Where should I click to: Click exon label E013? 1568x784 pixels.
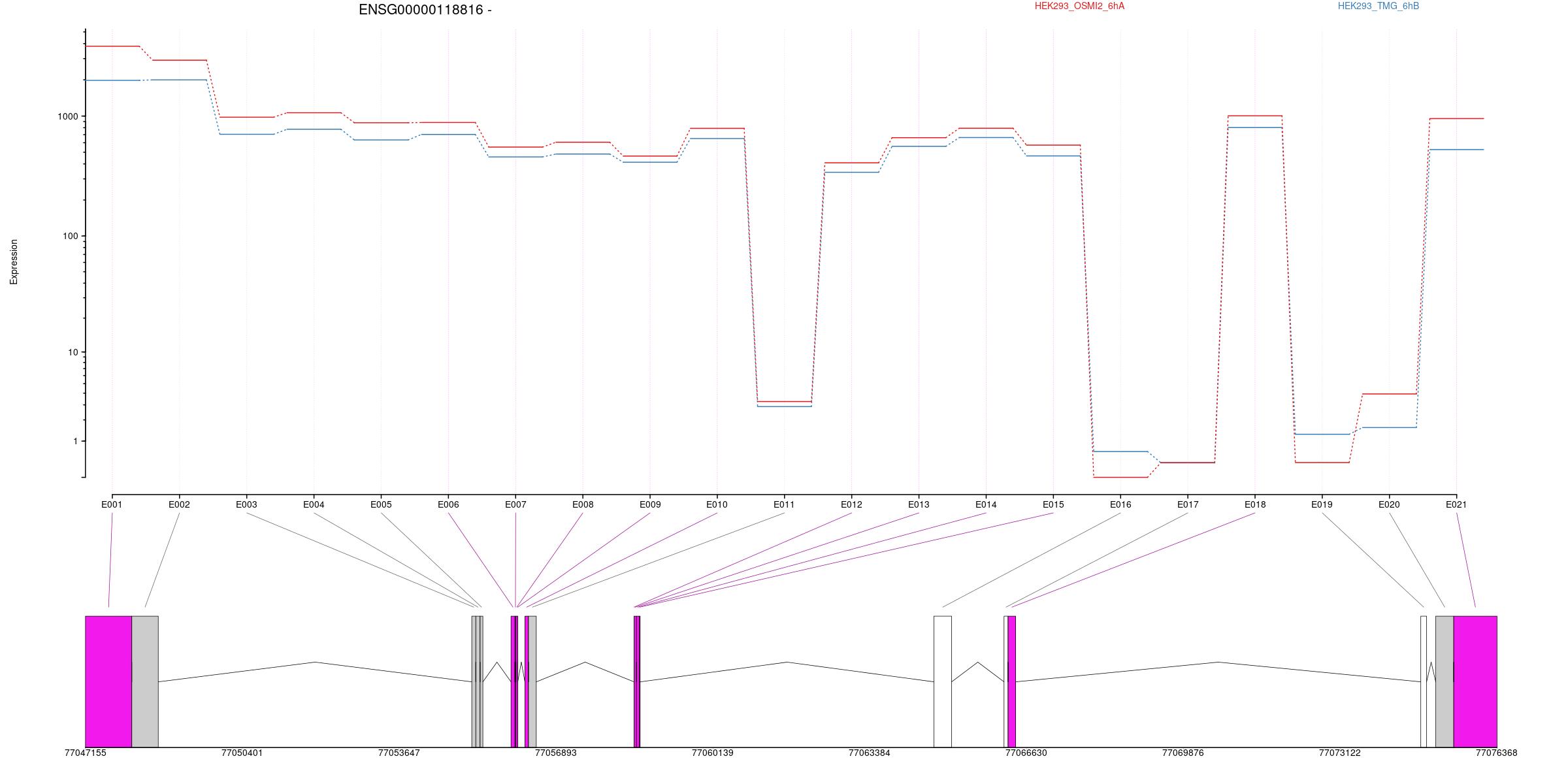pos(919,504)
